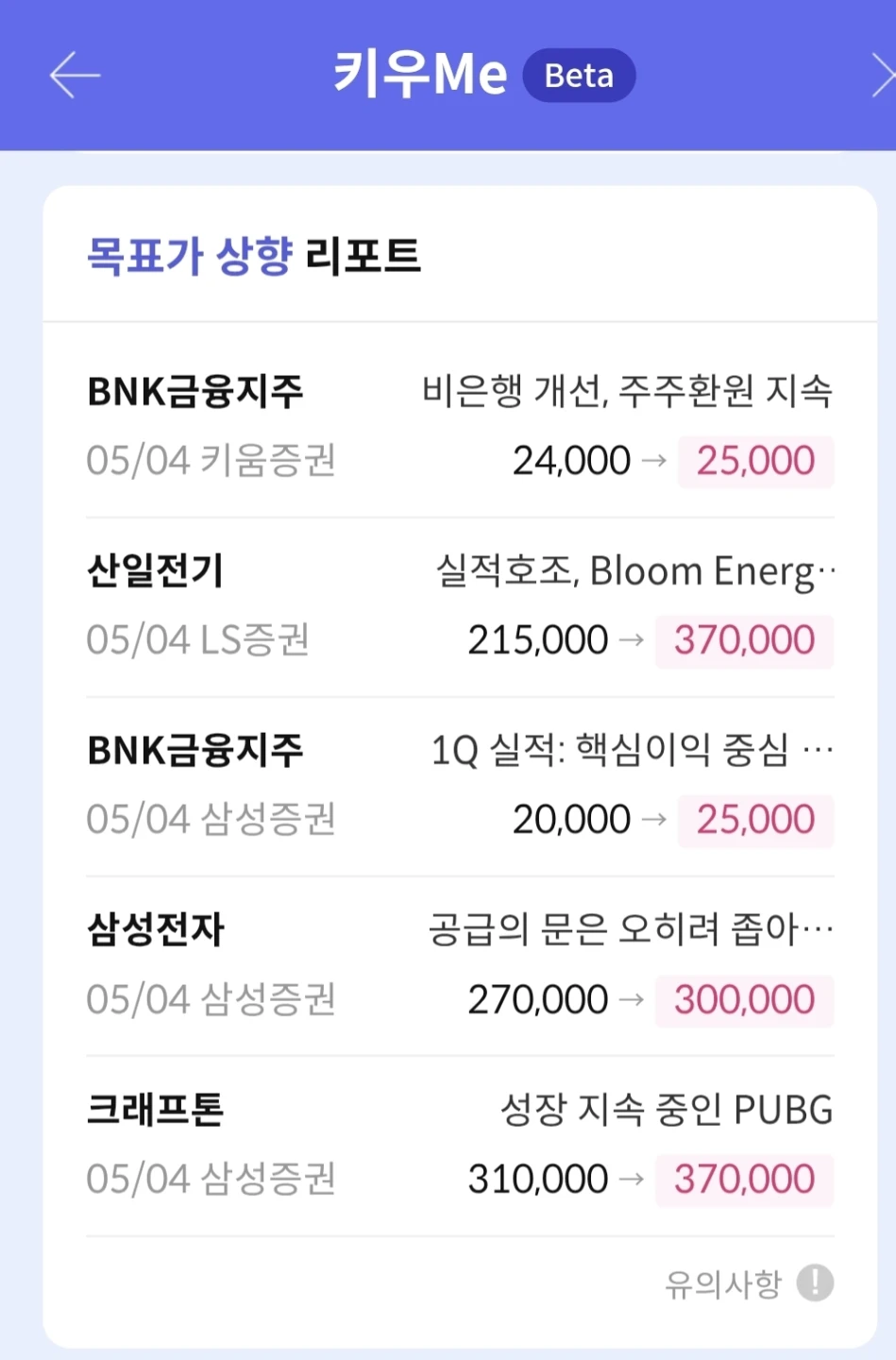Tap the back arrow icon
The width and height of the screenshot is (896, 1360).
(75, 76)
